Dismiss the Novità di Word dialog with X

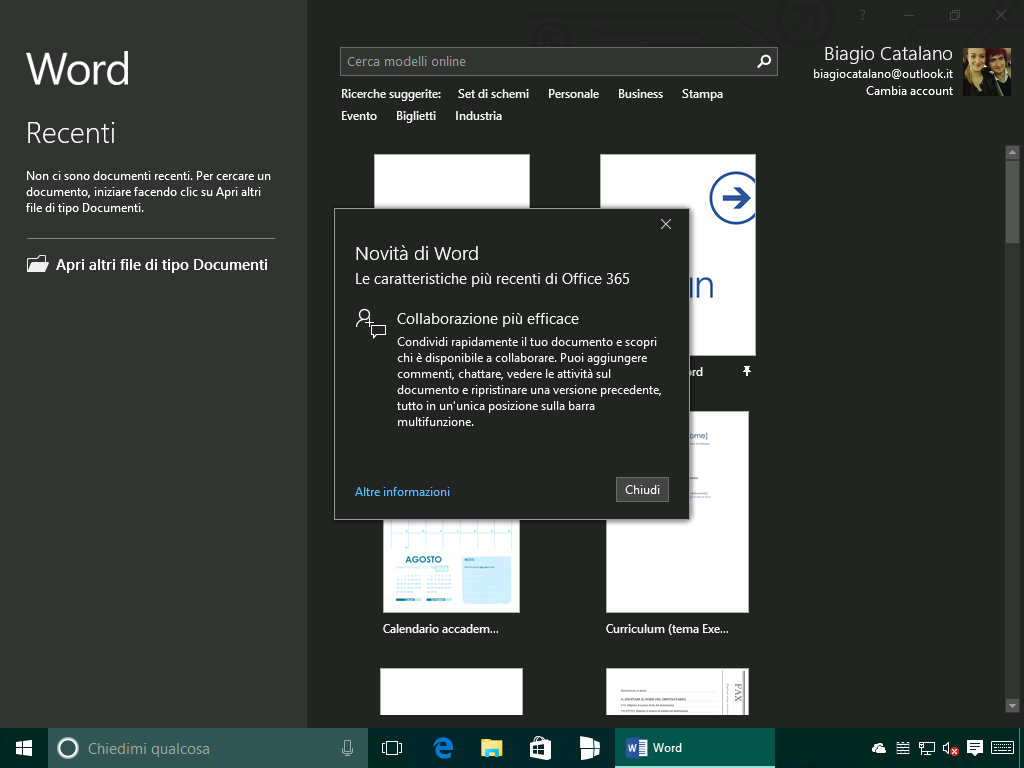[665, 224]
